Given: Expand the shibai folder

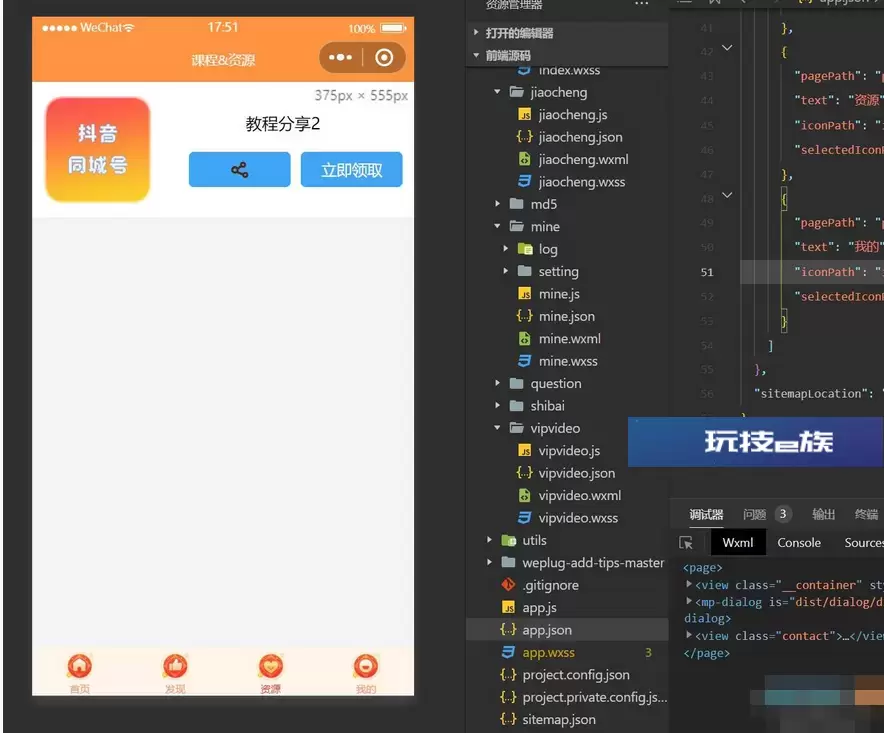Looking at the screenshot, I should coord(497,406).
